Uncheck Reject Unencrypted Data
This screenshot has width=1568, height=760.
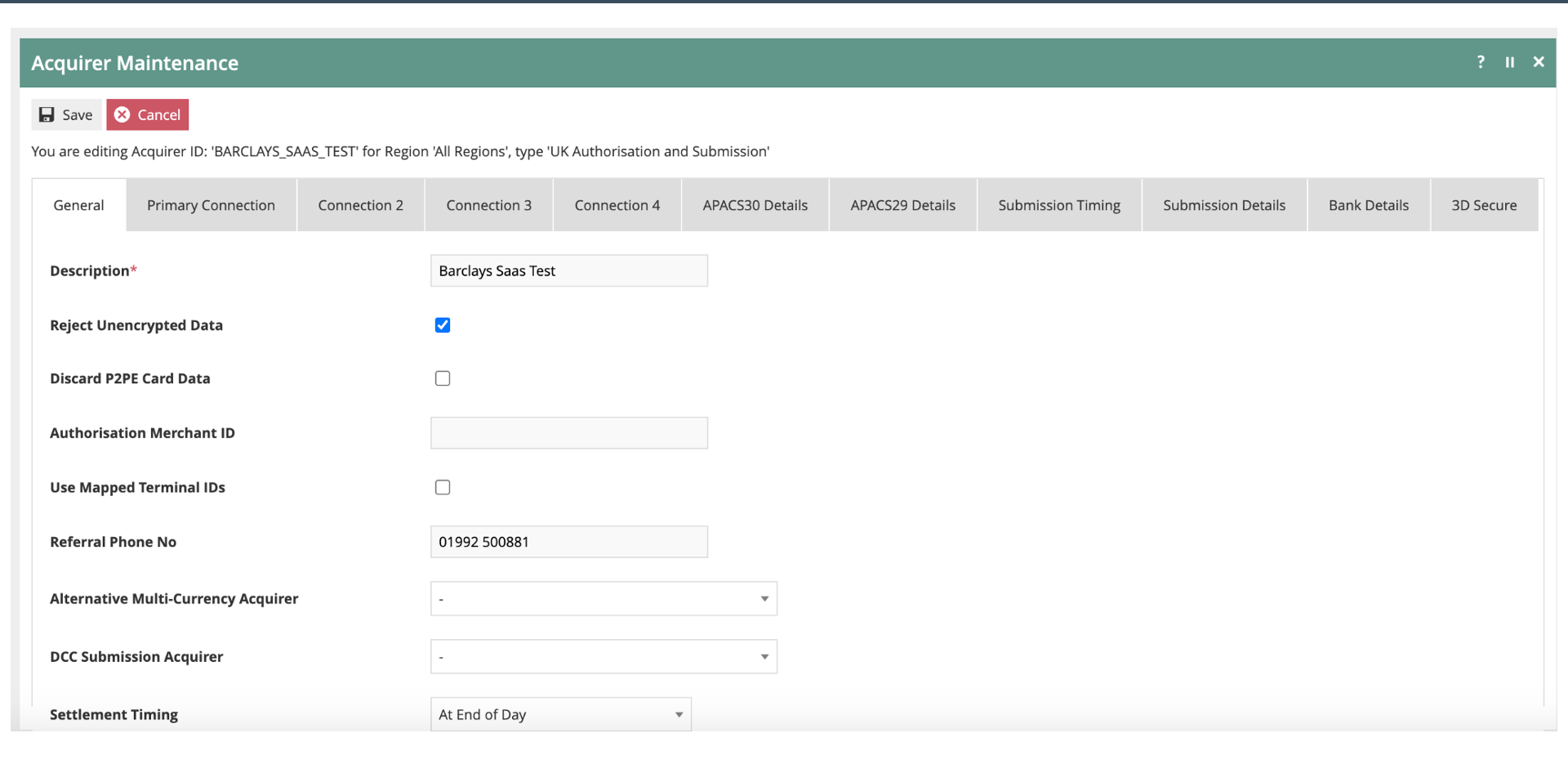[442, 324]
